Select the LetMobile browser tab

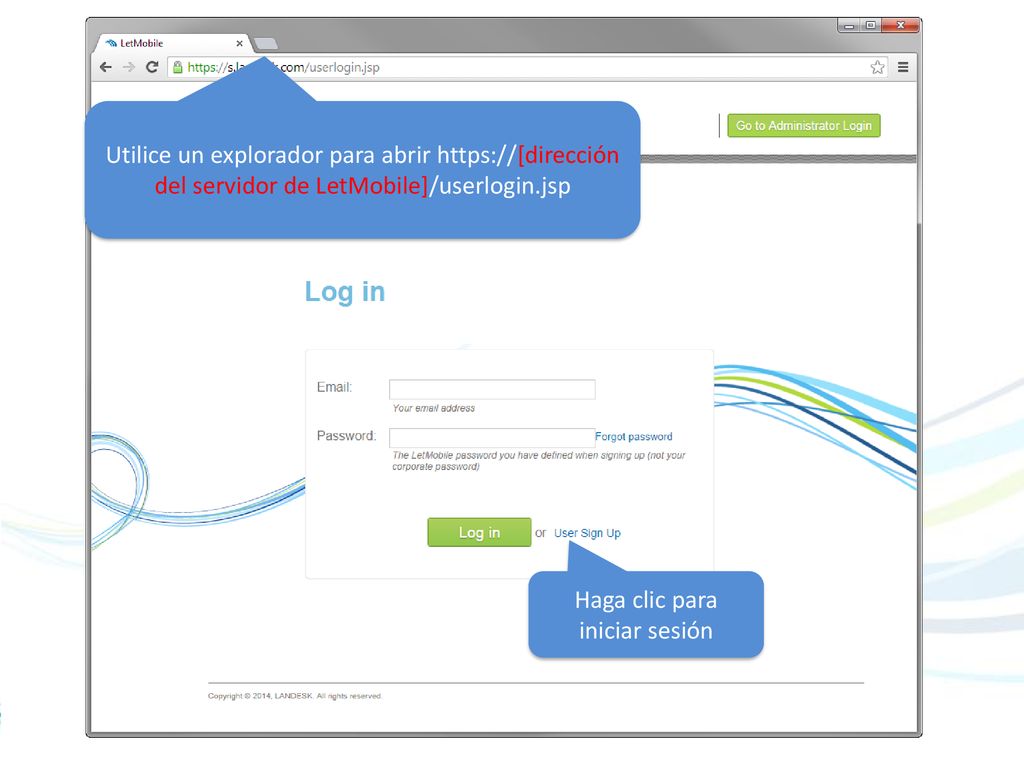tap(173, 43)
